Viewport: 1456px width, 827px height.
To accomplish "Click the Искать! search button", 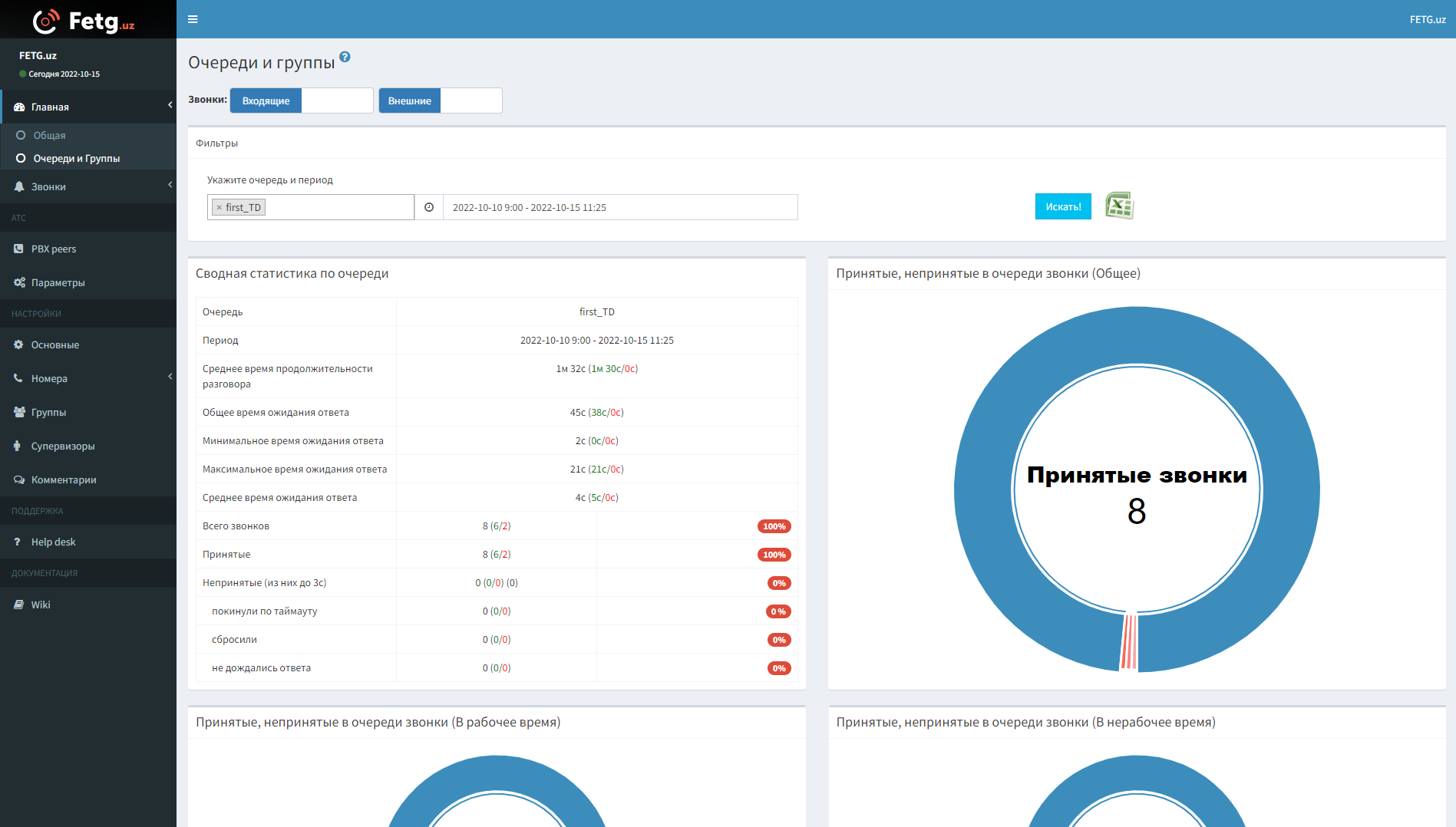I will [x=1063, y=206].
